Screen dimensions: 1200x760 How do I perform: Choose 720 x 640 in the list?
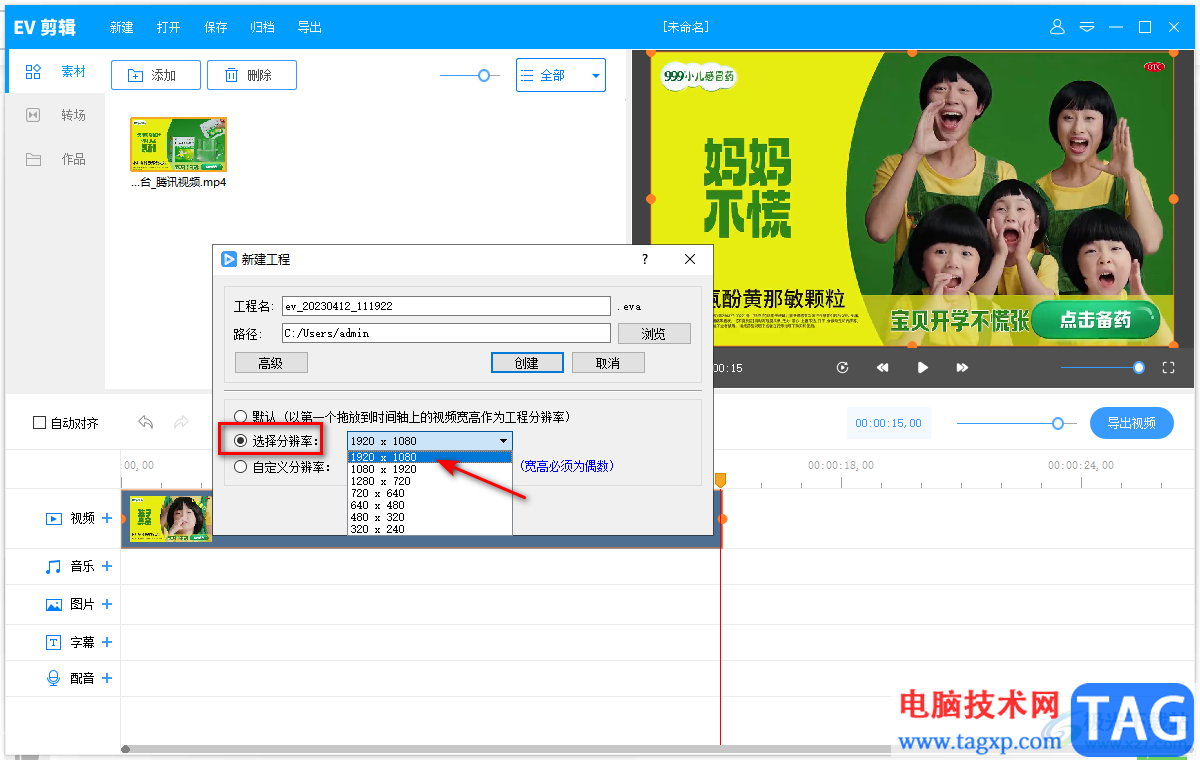tap(430, 493)
